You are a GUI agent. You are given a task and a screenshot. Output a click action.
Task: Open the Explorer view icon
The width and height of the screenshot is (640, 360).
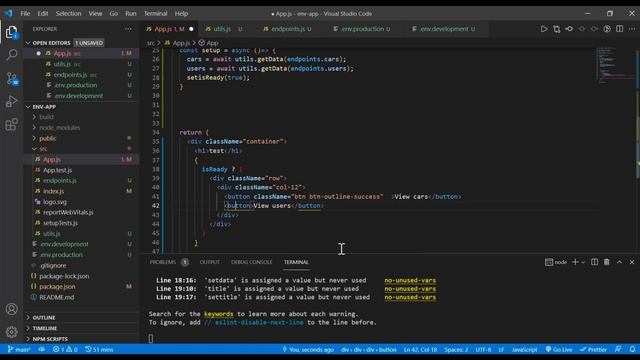pyautogui.click(x=11, y=32)
